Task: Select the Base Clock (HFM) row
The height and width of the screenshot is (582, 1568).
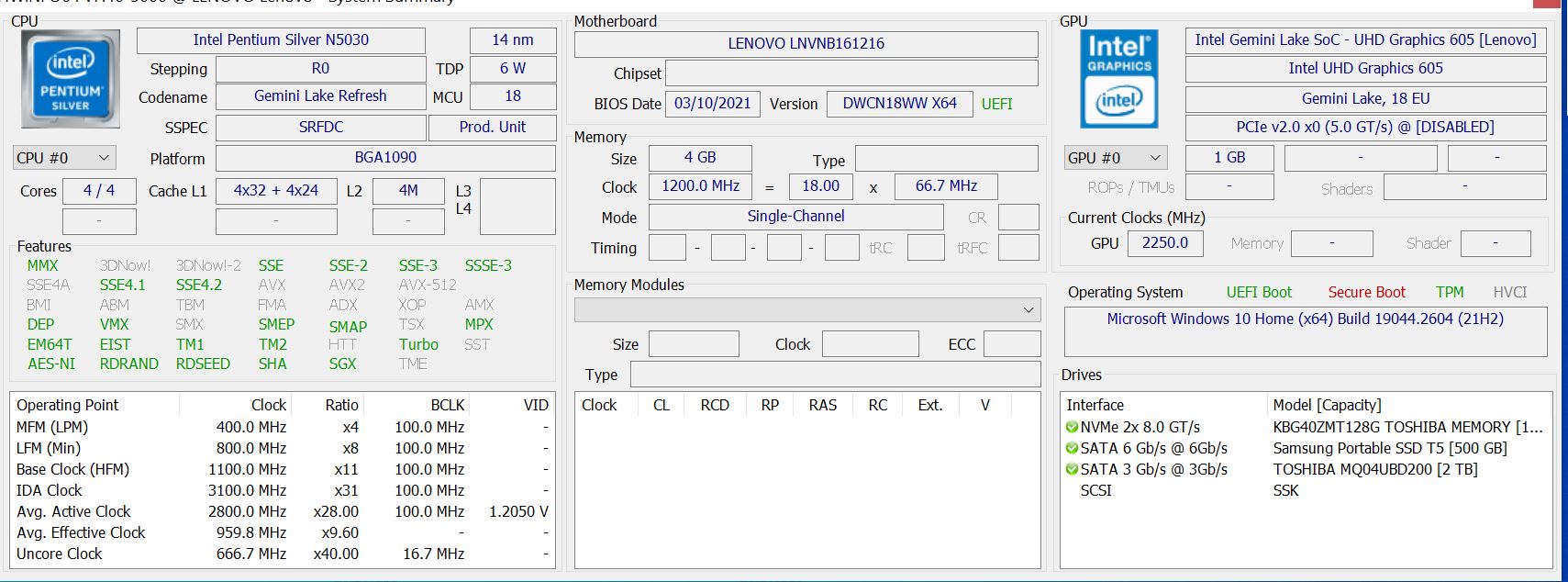Action: click(x=283, y=469)
